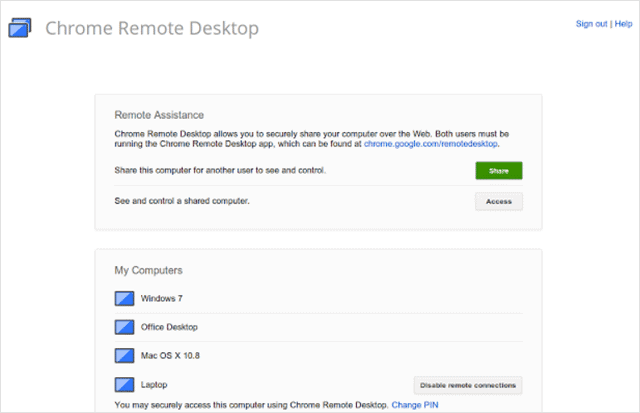Click the My Computers heading
640x413 pixels.
coord(148,270)
